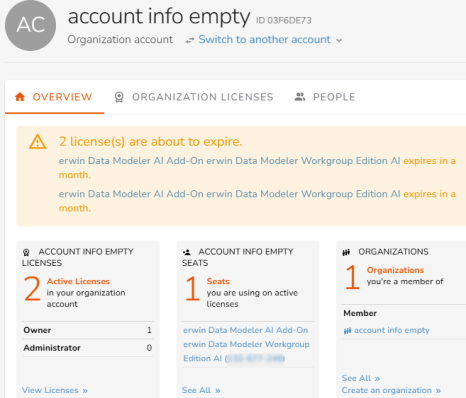This screenshot has width=466, height=398.
Task: Click the large 1 seats count
Action: click(x=192, y=289)
